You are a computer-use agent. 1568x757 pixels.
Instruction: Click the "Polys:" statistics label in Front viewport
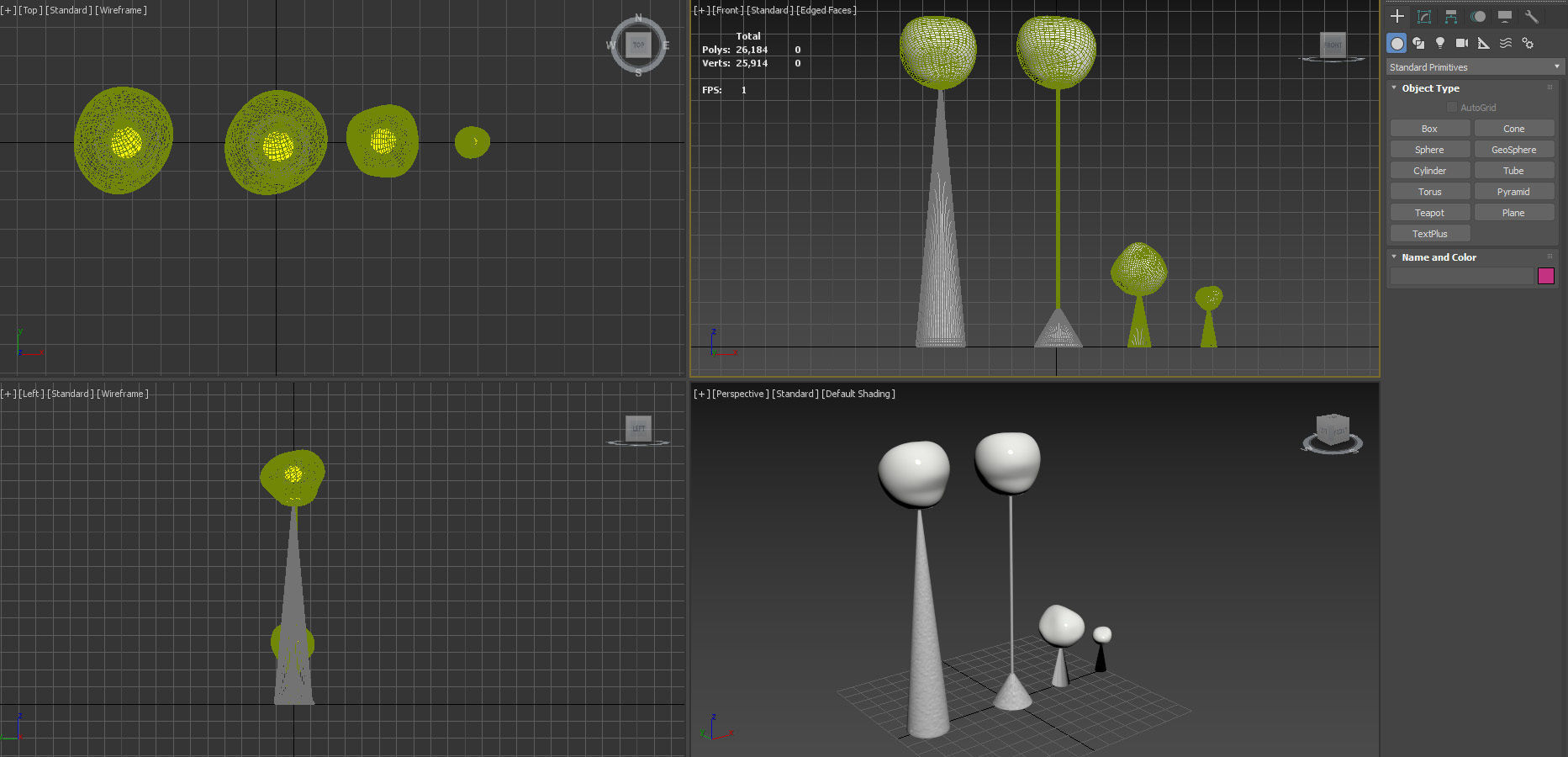coord(716,50)
